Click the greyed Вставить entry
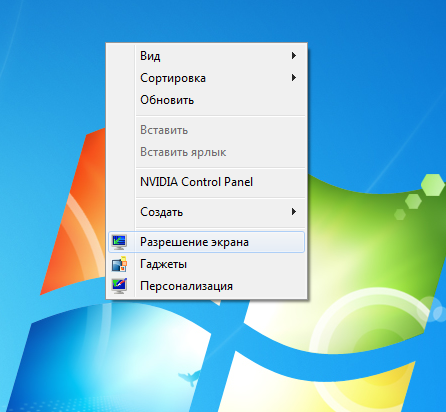The image size is (446, 412). point(206,130)
